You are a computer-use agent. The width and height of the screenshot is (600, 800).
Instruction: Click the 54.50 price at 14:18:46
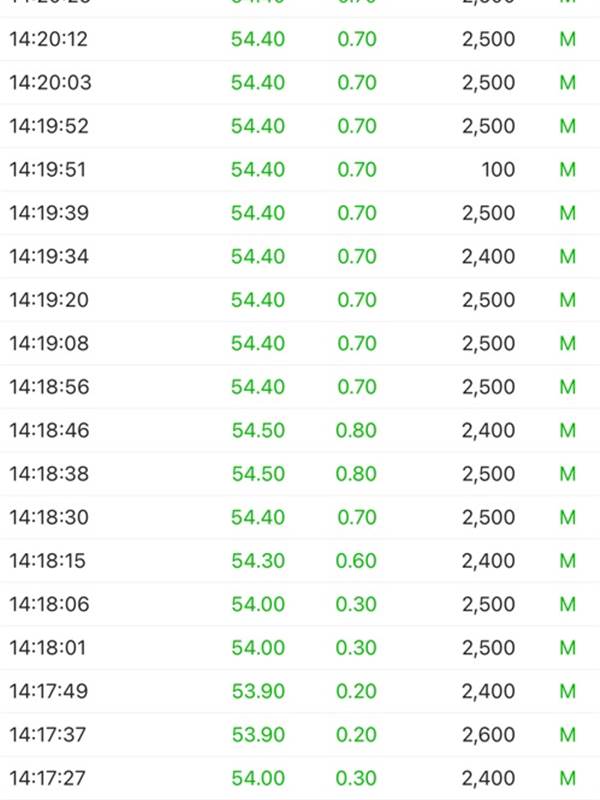coord(258,430)
